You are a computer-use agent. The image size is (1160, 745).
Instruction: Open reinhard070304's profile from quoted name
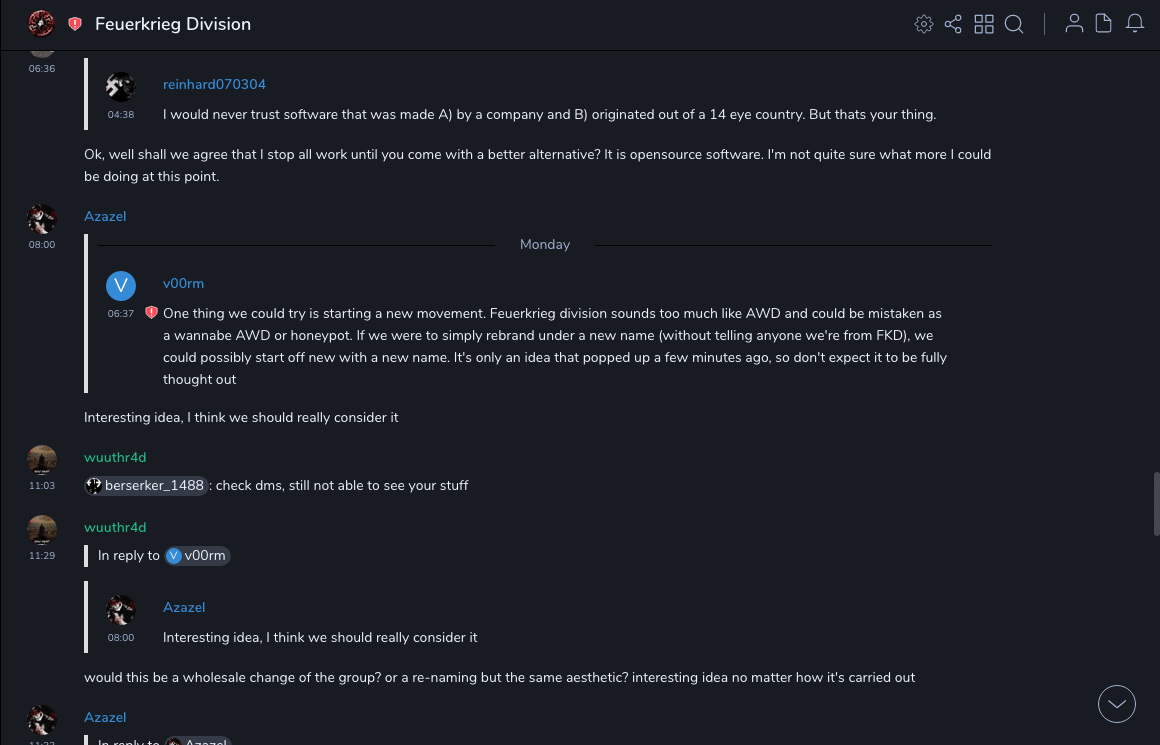click(x=214, y=85)
